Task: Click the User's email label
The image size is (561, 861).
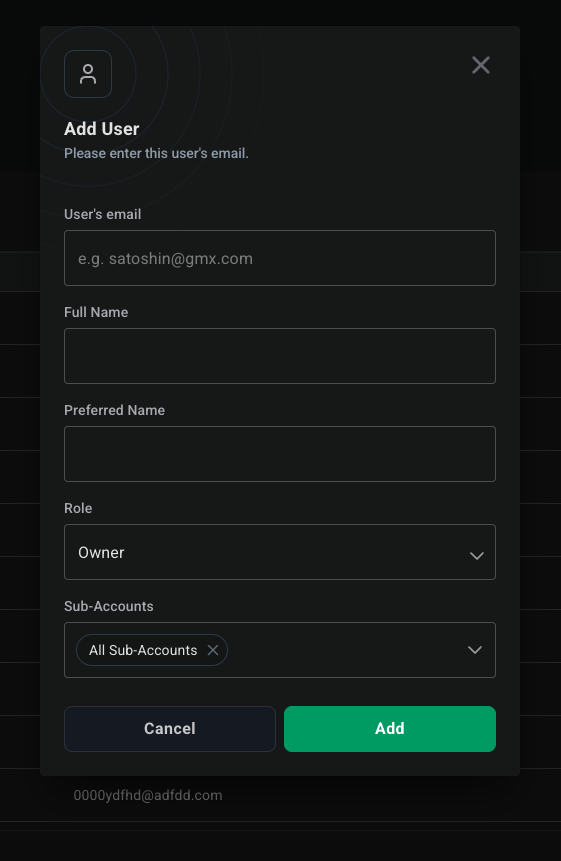Action: pos(103,214)
